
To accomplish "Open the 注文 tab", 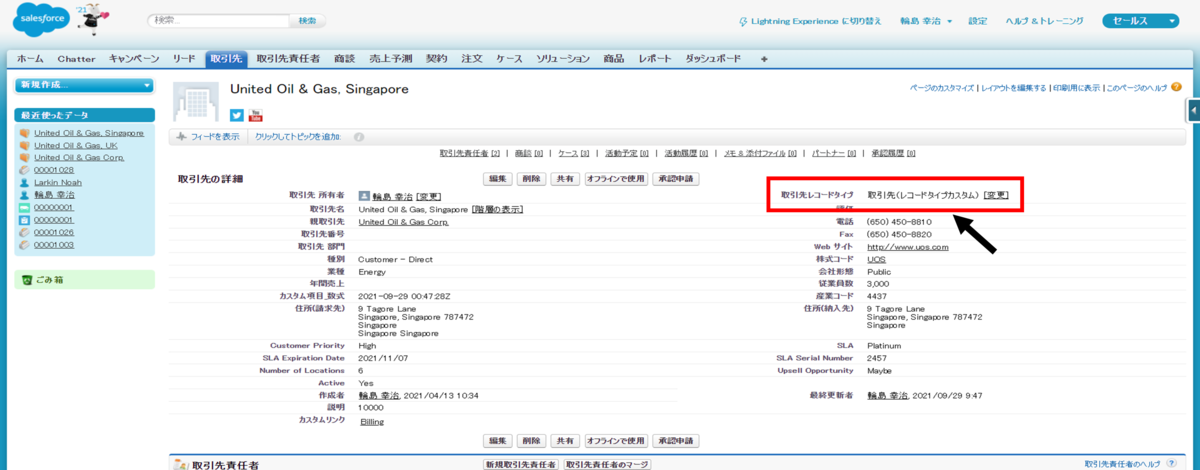I will click(x=472, y=59).
